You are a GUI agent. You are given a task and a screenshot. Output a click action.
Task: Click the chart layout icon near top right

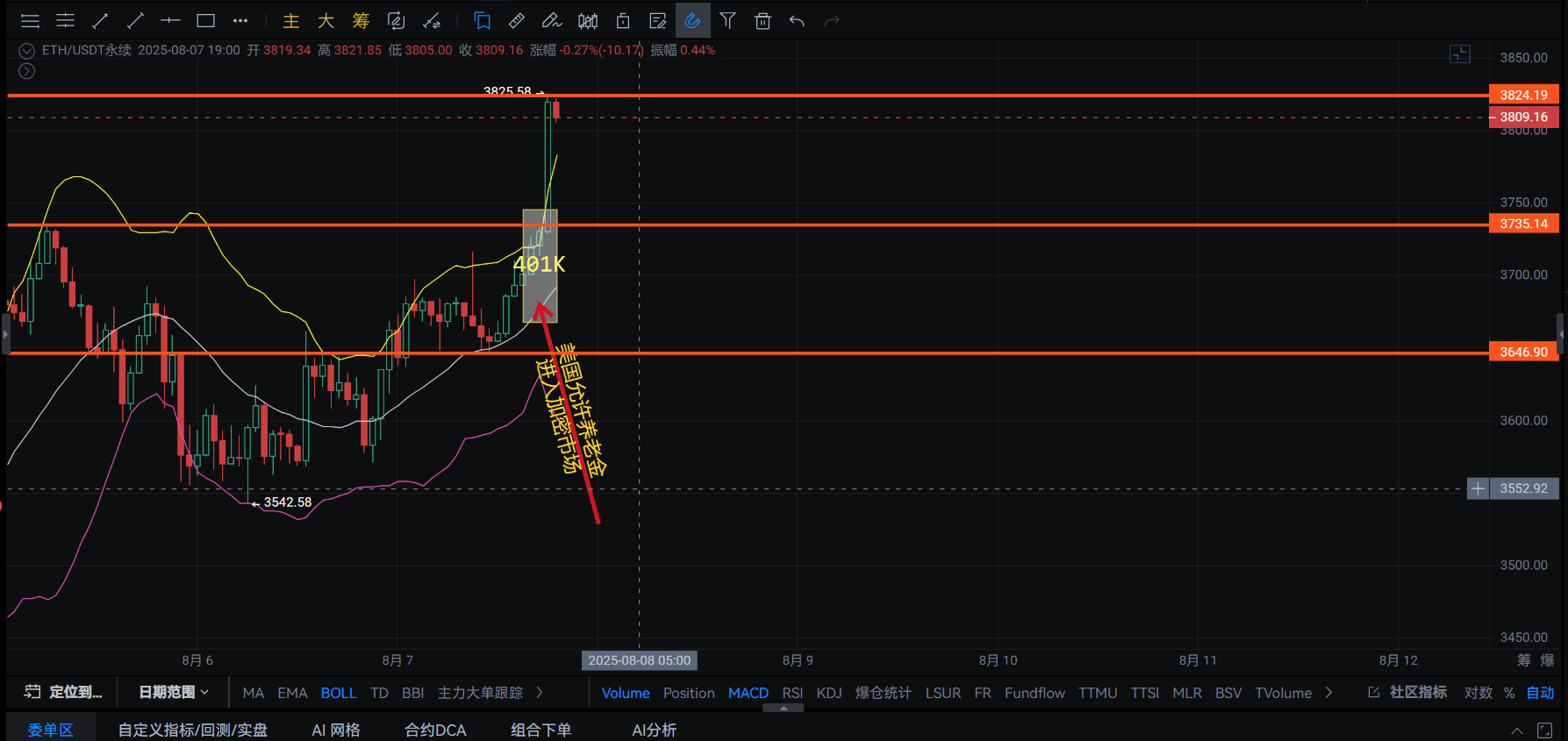(1460, 54)
